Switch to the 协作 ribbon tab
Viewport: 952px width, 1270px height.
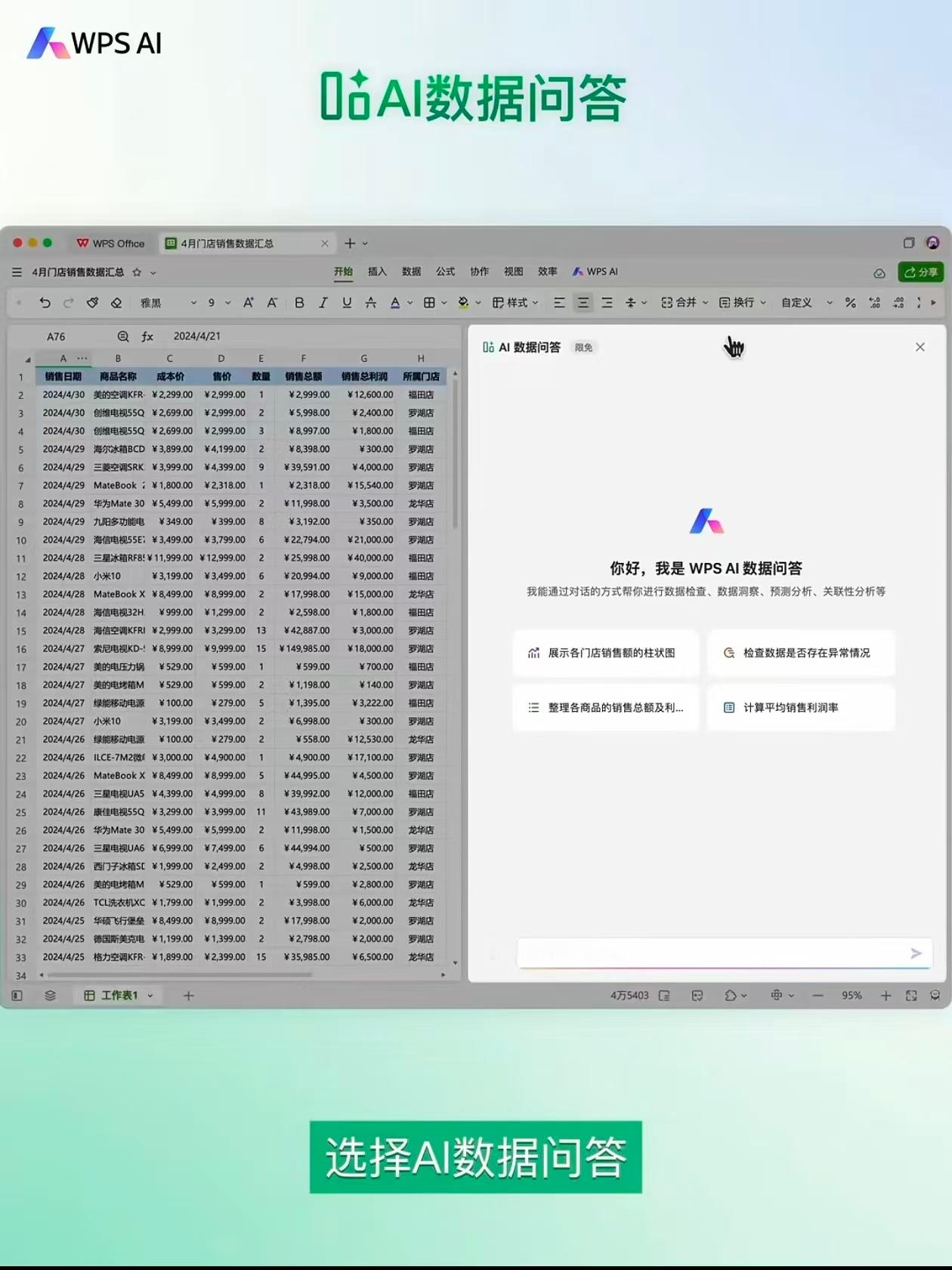[x=480, y=272]
